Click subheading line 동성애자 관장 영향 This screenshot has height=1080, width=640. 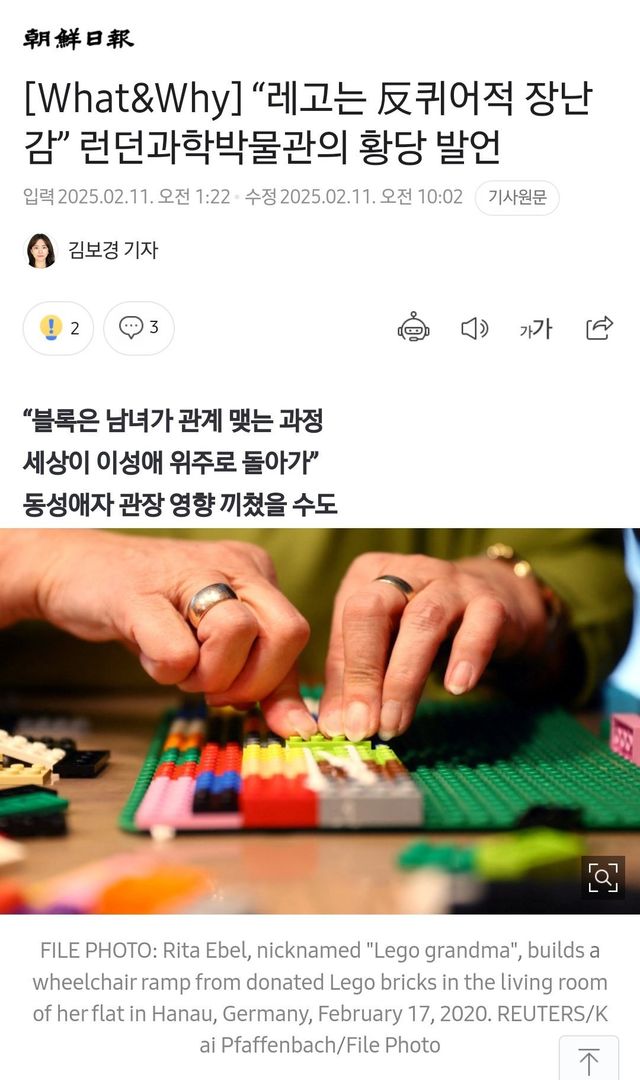(180, 505)
